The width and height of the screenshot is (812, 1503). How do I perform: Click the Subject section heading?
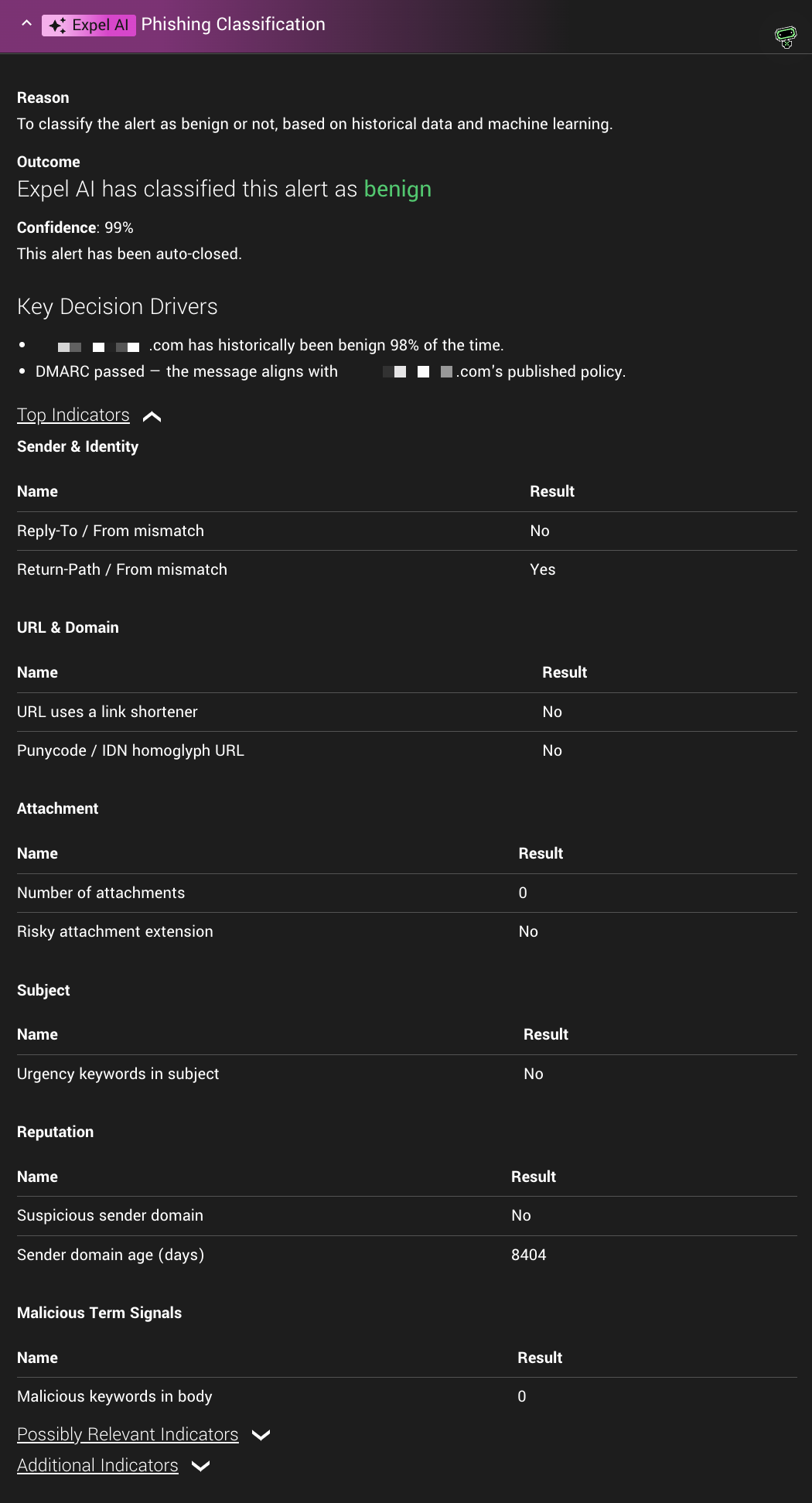pos(43,990)
